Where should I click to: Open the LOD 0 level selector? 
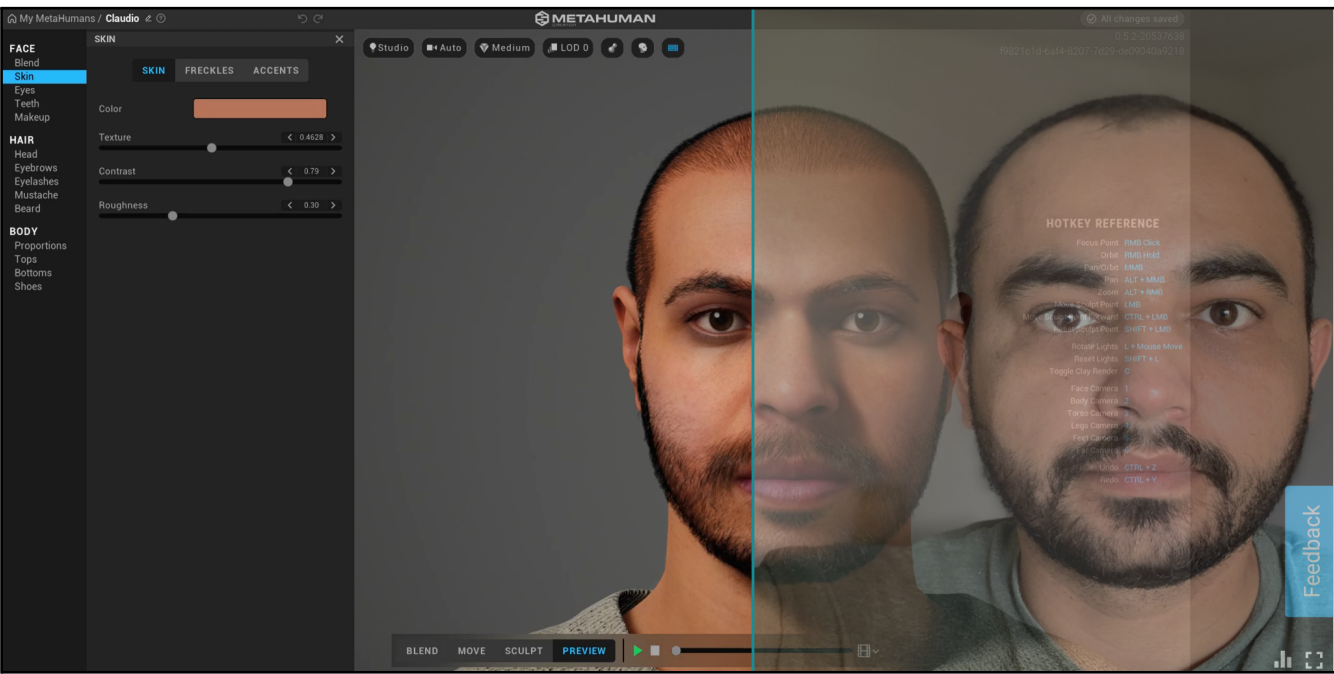(568, 48)
